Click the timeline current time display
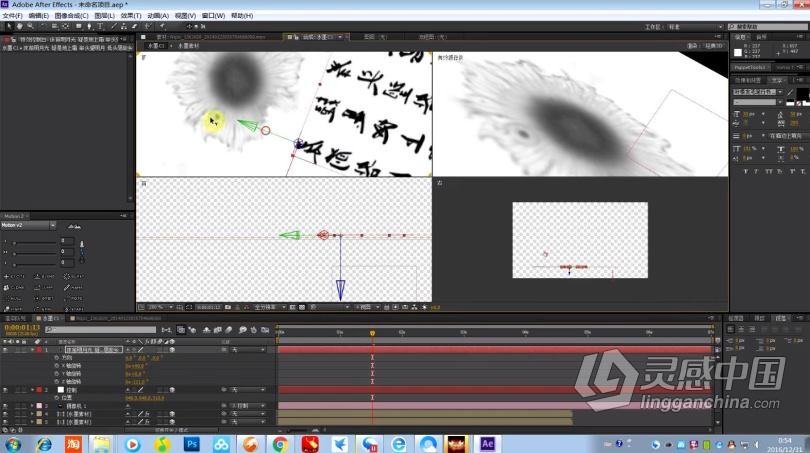Screen dimensions: 810x453 click(x=22, y=327)
